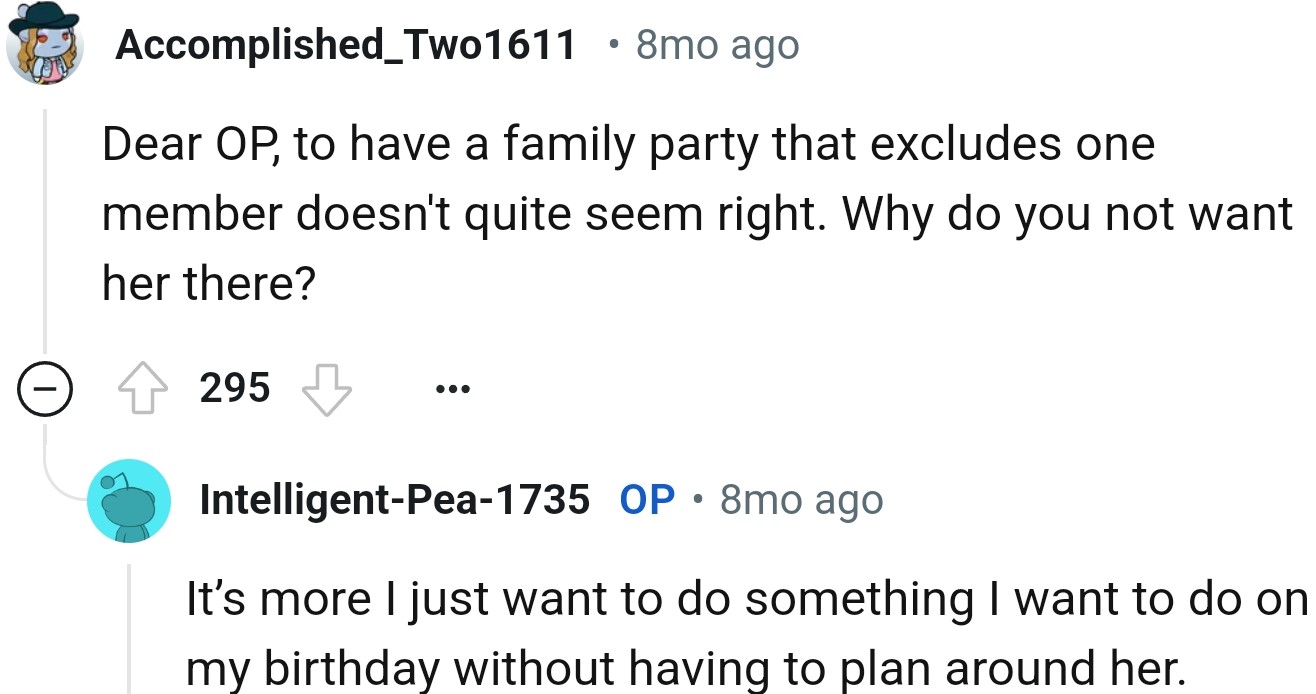Click Intelligent-Pea-1735's Snoo avatar
1316x694 pixels.
pos(130,501)
